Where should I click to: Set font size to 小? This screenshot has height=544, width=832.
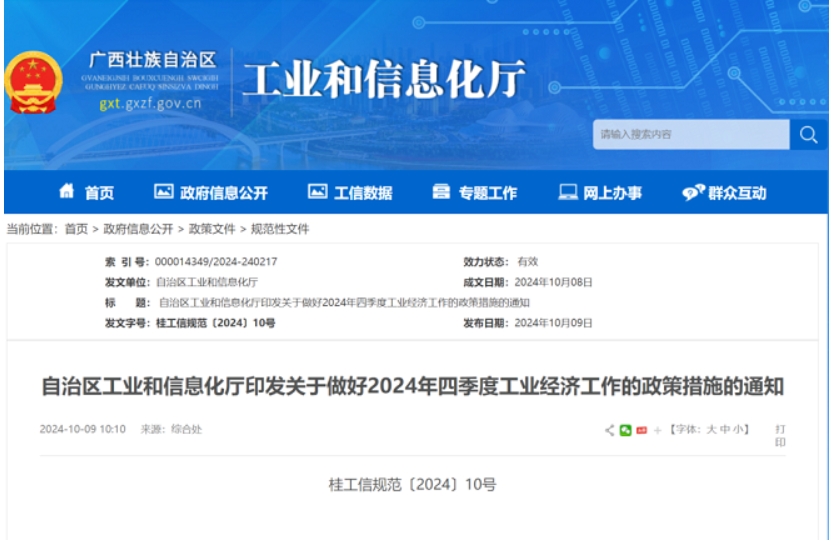pos(738,430)
